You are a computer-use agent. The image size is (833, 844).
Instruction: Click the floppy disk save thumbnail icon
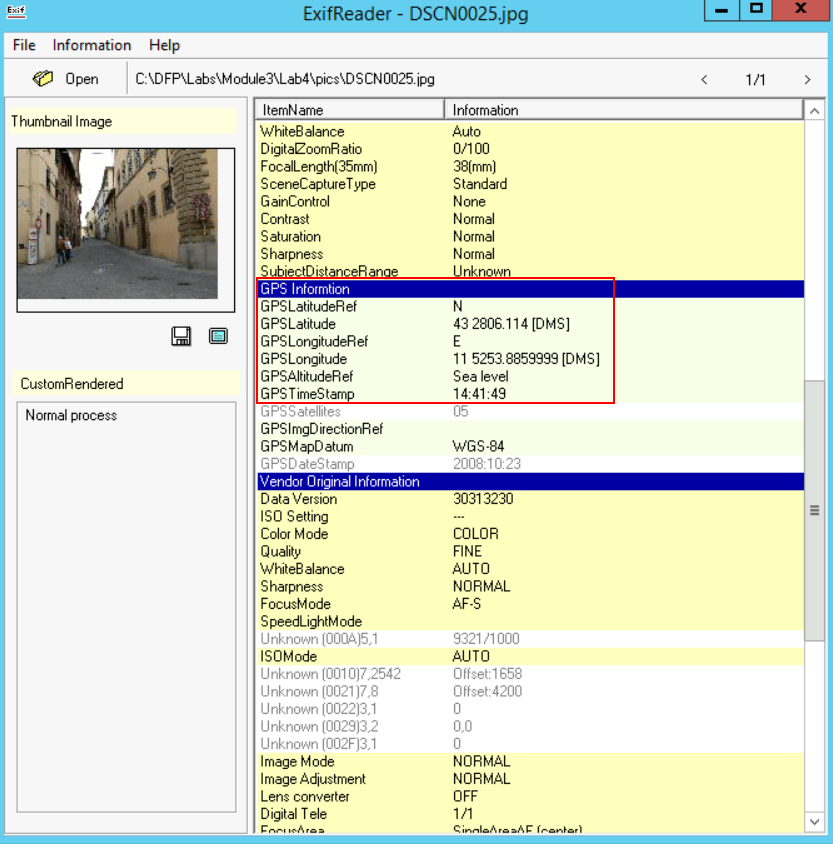tap(181, 337)
